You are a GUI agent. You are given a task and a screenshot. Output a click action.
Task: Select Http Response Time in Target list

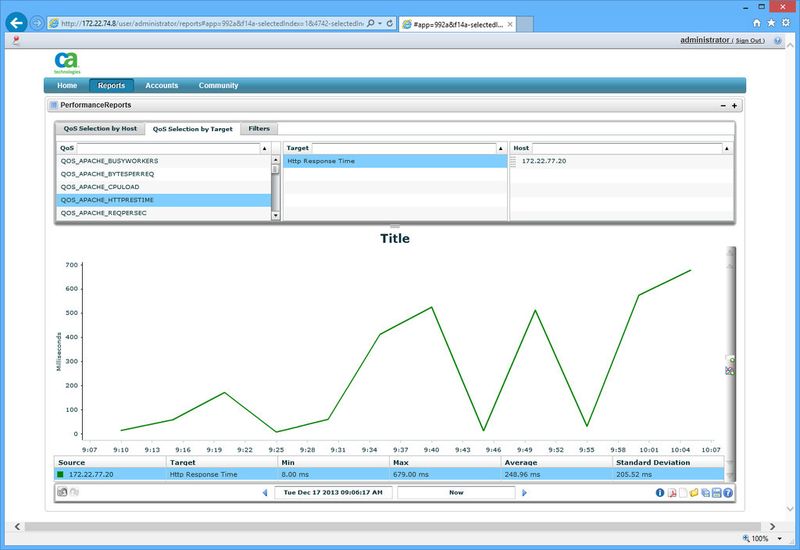coord(395,161)
